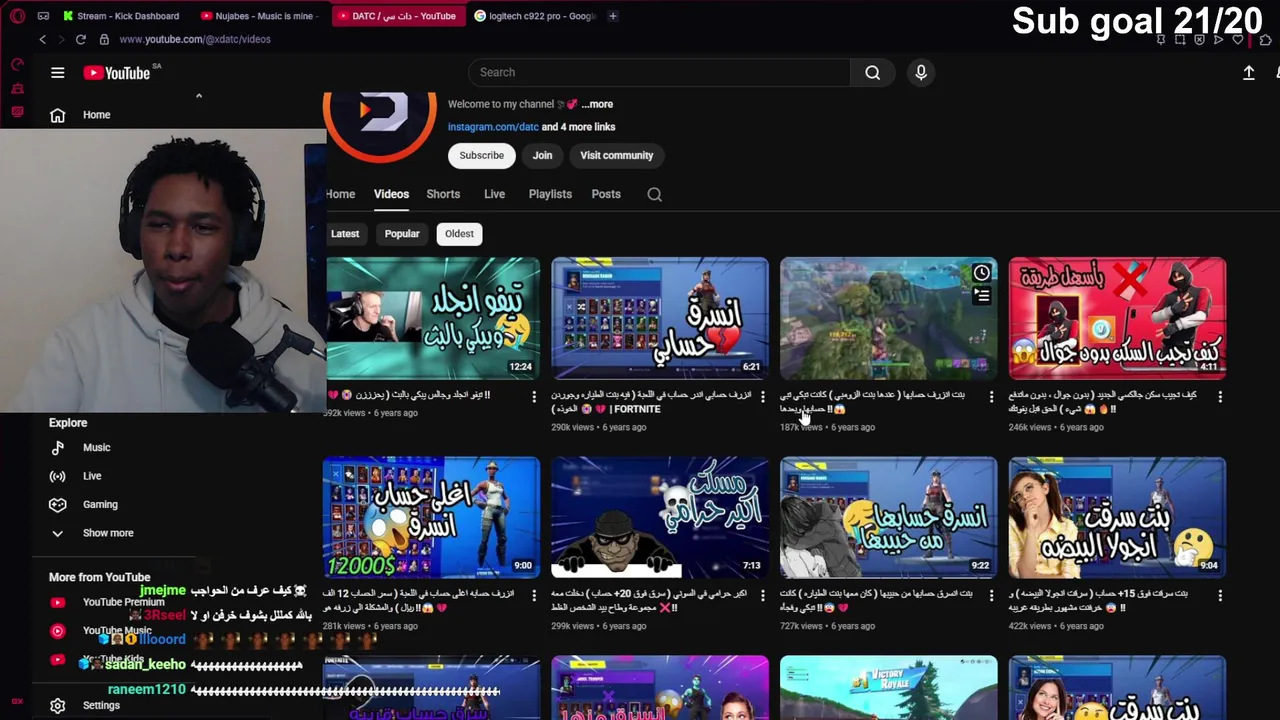The image size is (1280, 720).
Task: Click the Music note icon in sidebar
Action: (x=58, y=448)
